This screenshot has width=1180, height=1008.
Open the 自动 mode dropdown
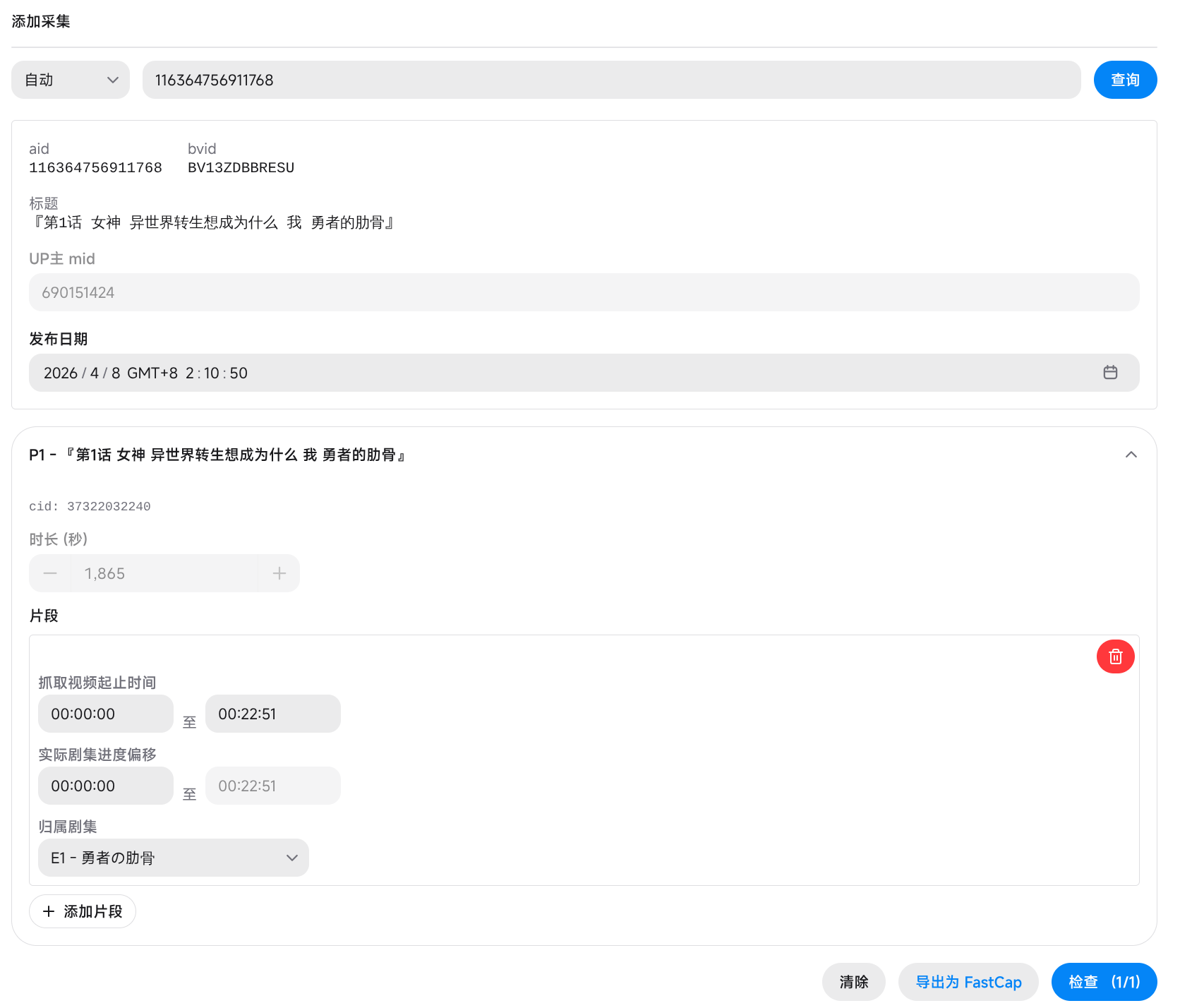[x=71, y=80]
